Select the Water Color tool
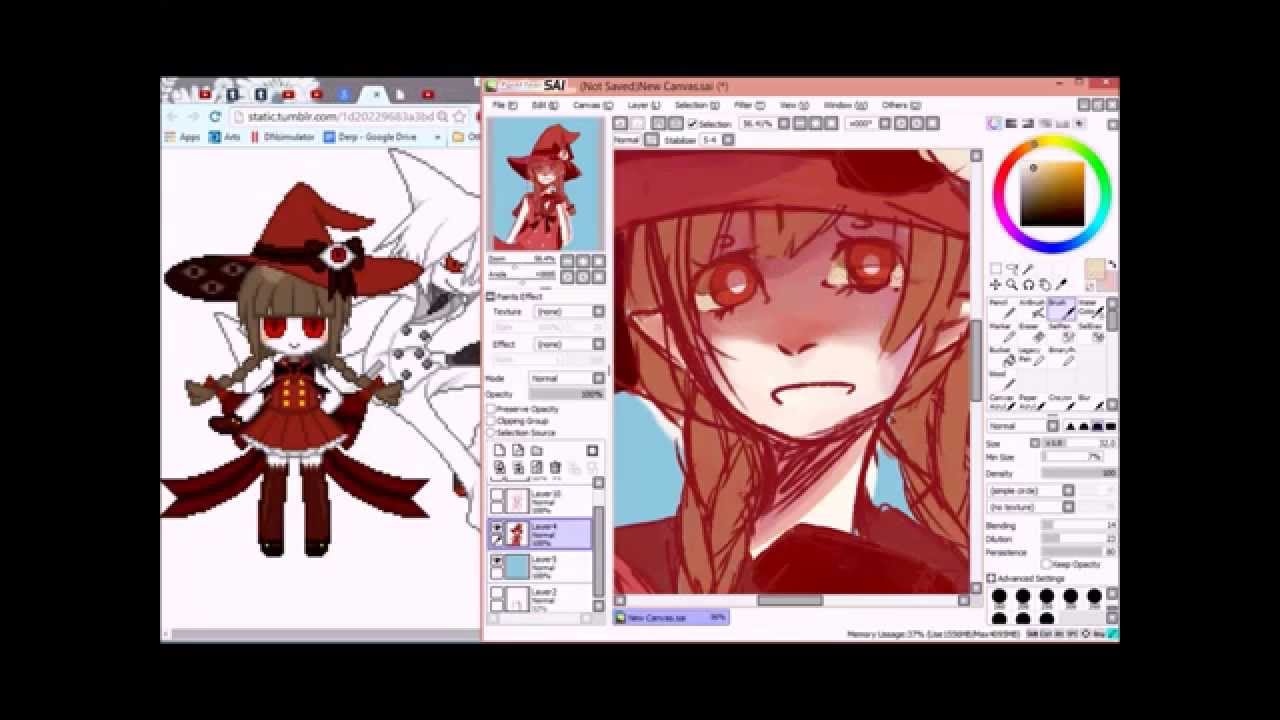Viewport: 1280px width, 720px height. (x=1090, y=308)
